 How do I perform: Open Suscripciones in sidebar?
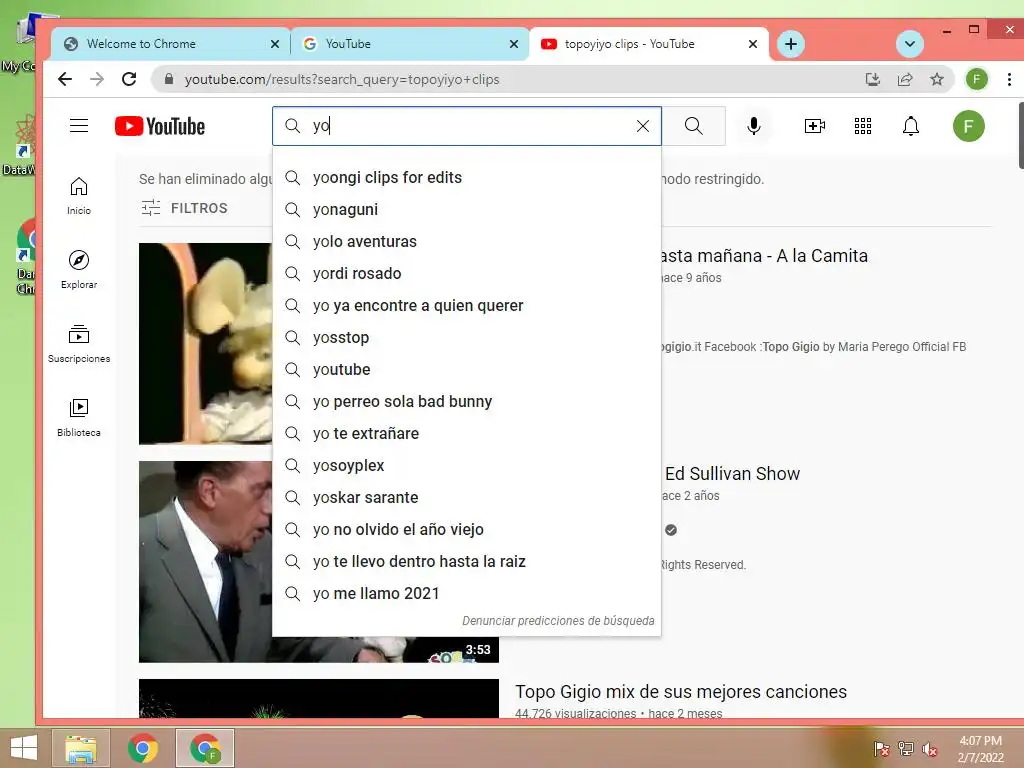pos(79,344)
